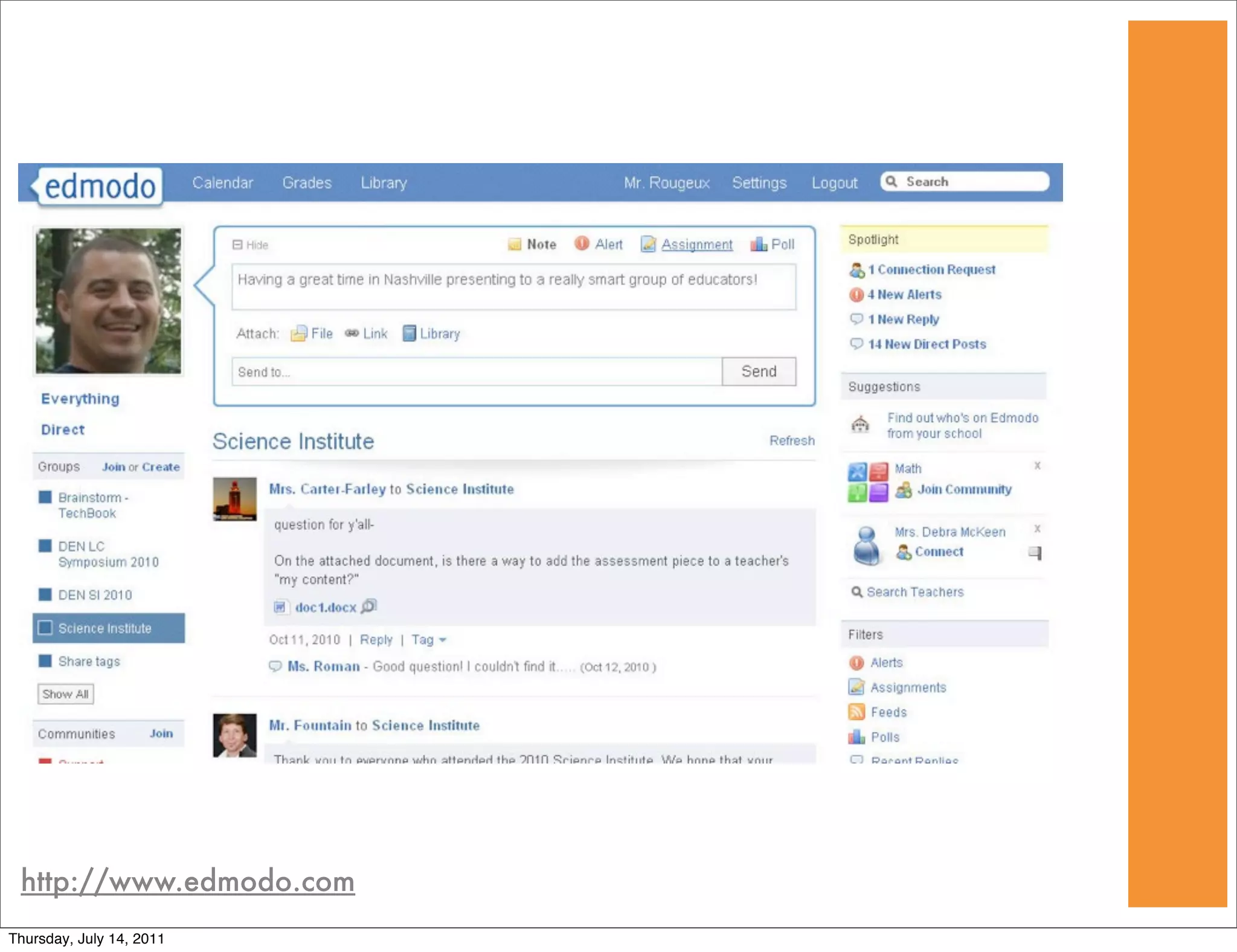This screenshot has height=952, width=1237.
Task: Click the Send button
Action: (x=759, y=371)
